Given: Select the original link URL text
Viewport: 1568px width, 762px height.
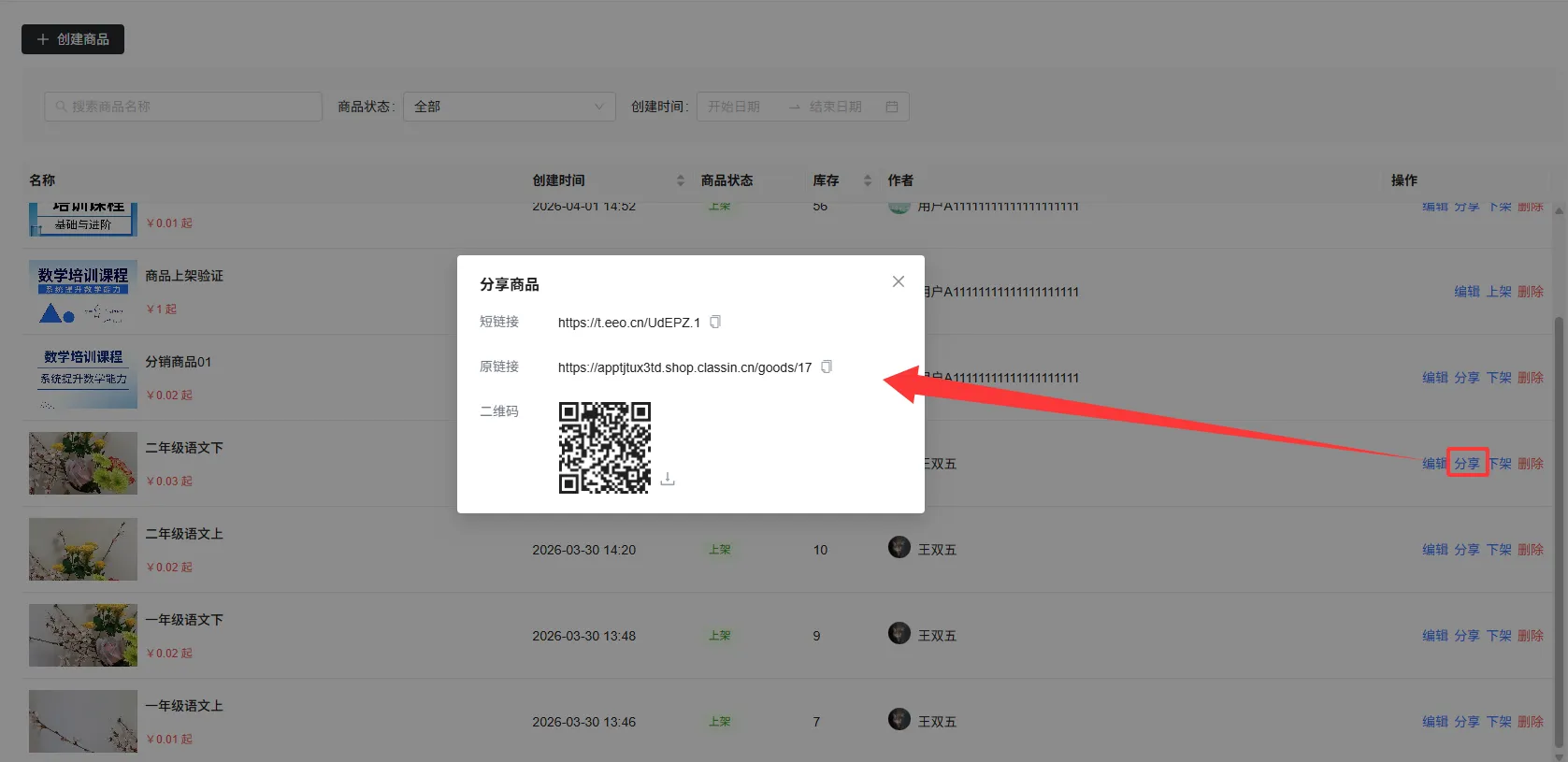Looking at the screenshot, I should coord(685,367).
